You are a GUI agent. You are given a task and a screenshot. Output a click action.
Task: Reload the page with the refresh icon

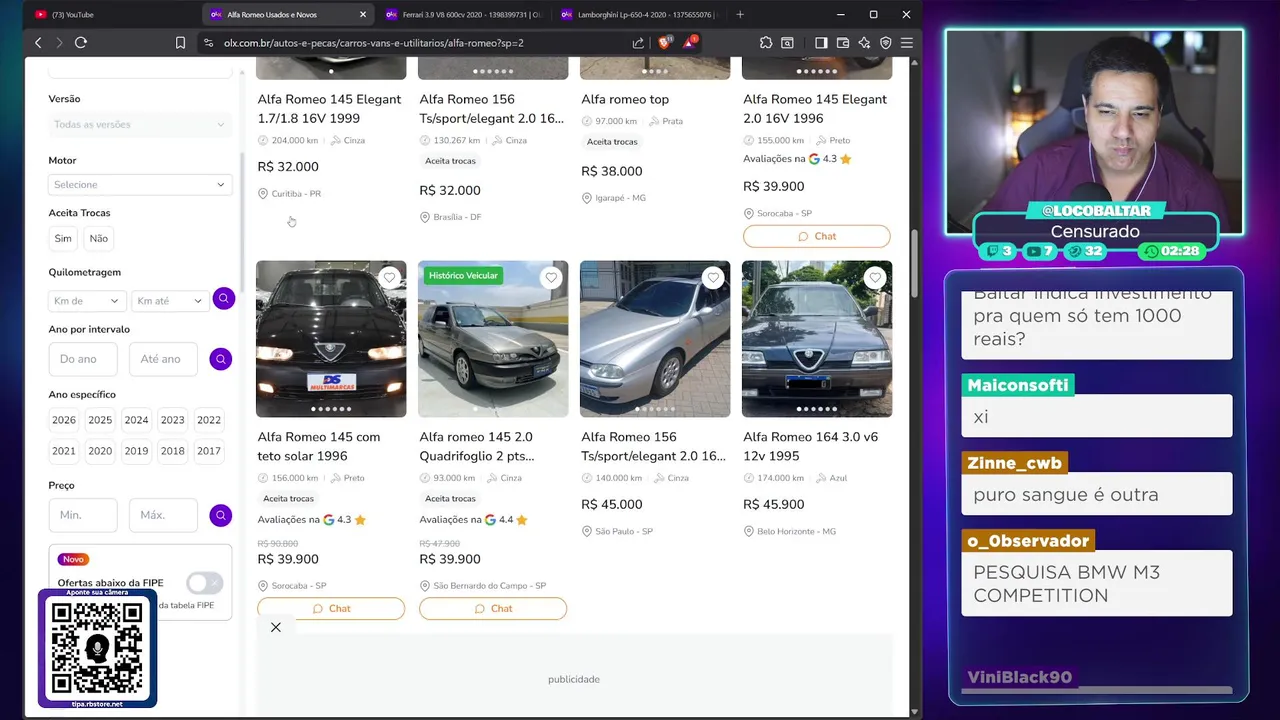pos(81,43)
